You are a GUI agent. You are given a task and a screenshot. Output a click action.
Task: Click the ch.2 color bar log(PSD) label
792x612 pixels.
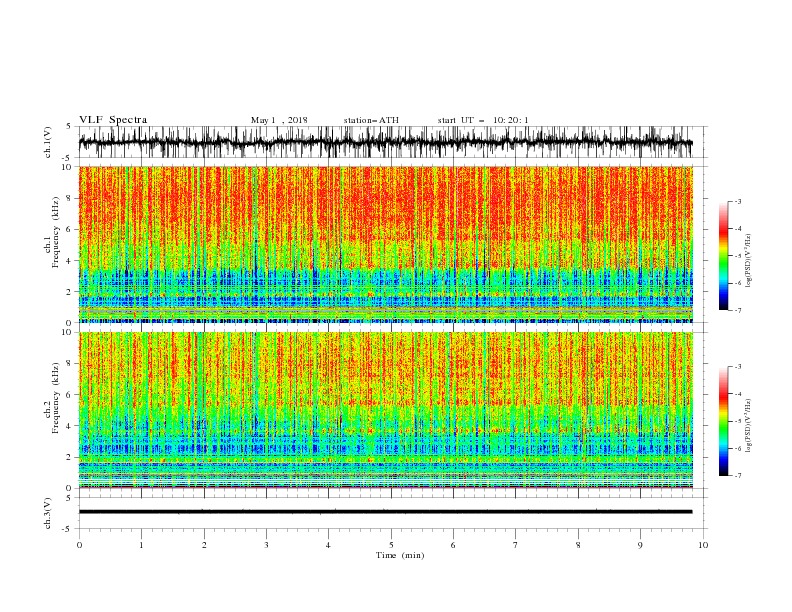749,426
